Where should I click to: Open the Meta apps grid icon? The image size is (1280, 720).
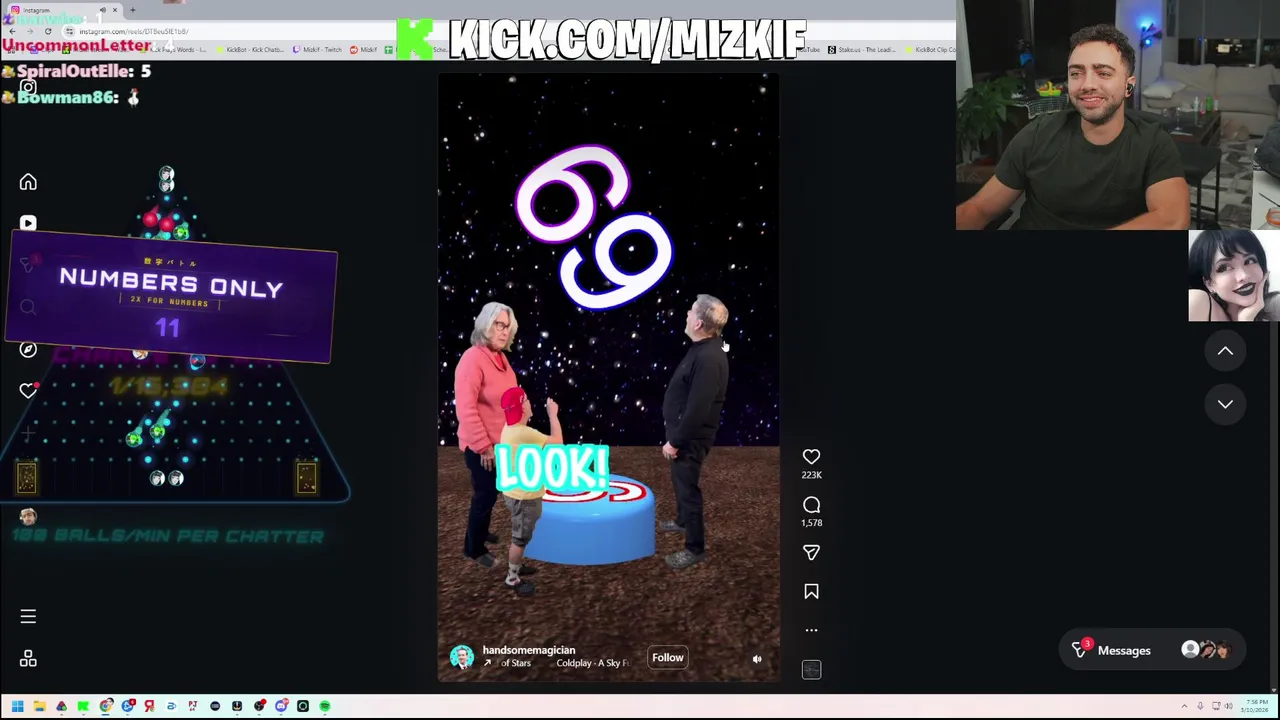coord(28,658)
